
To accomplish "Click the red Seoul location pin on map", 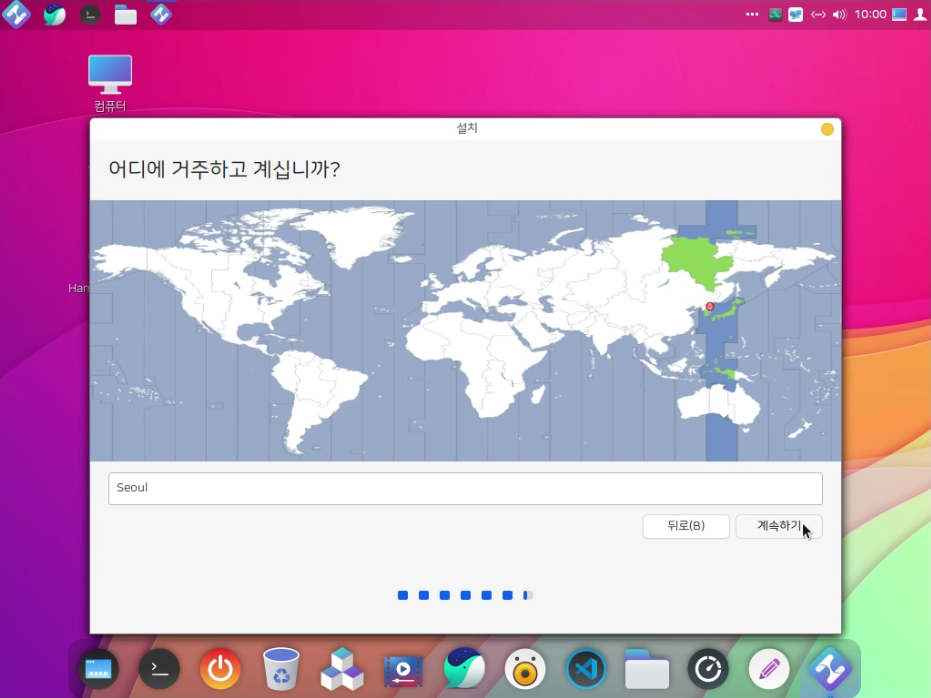I will click(x=710, y=306).
